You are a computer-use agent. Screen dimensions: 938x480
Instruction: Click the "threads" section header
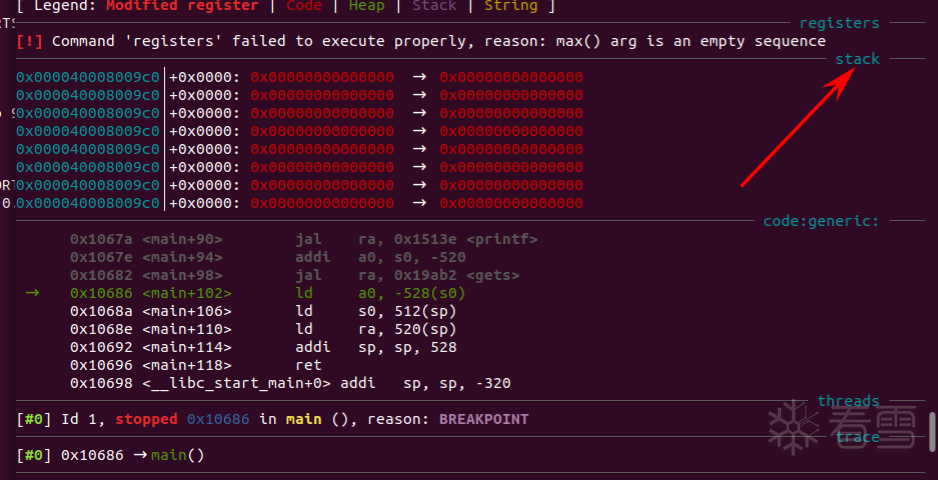[848, 401]
